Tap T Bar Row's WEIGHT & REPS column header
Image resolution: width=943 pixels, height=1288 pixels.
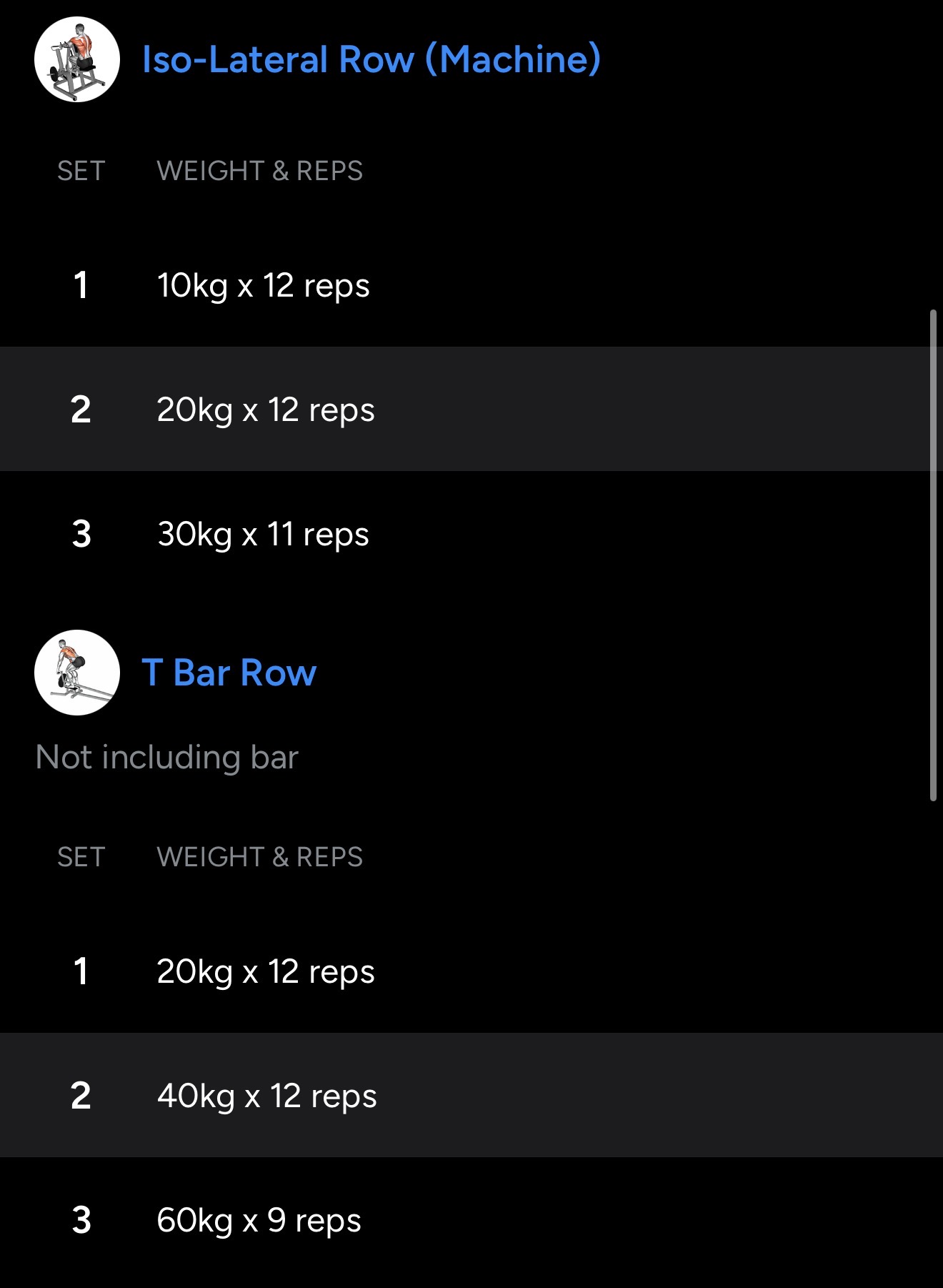(x=260, y=857)
